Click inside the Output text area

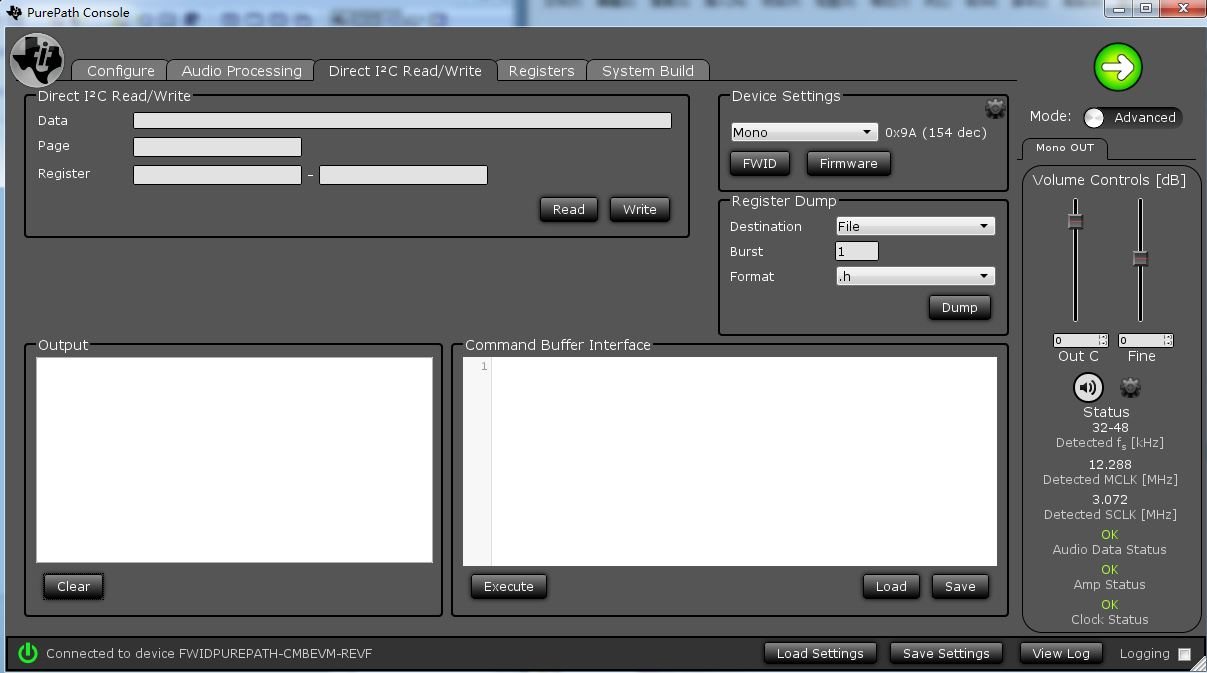pos(234,460)
